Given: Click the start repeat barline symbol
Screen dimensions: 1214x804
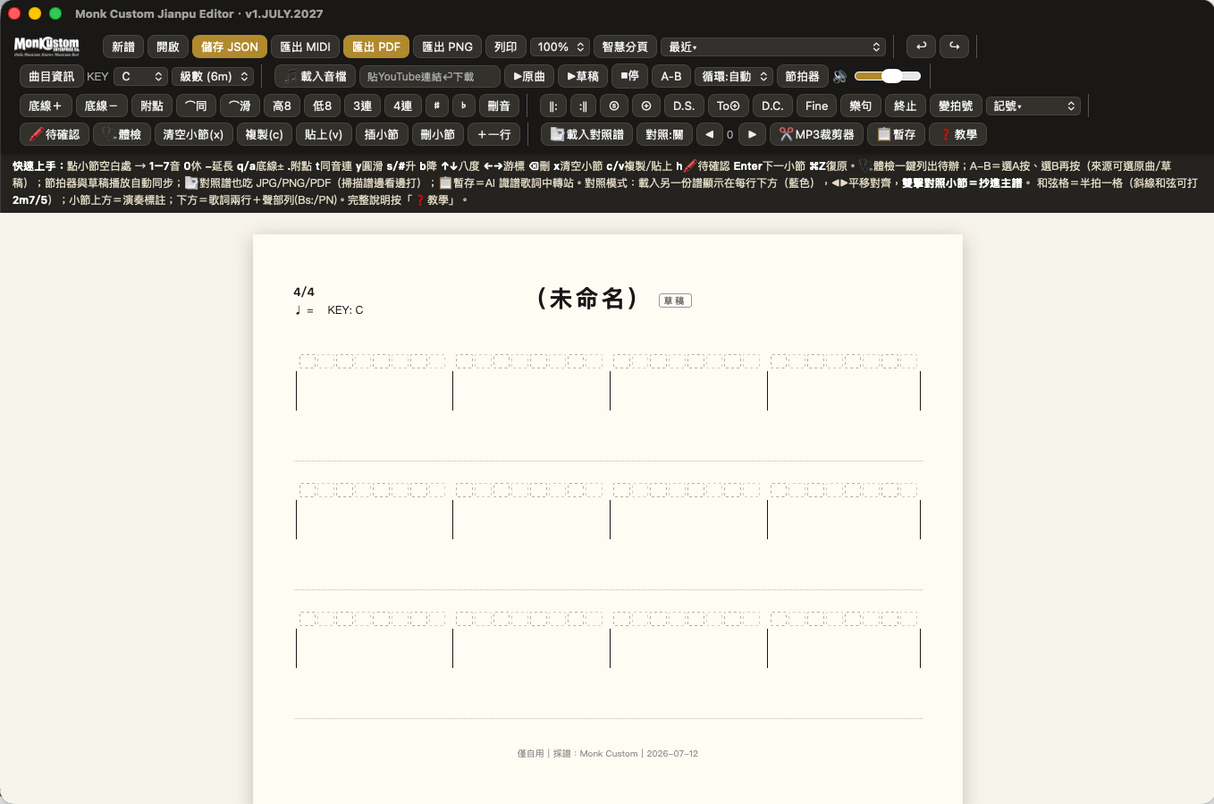Looking at the screenshot, I should pyautogui.click(x=553, y=106).
